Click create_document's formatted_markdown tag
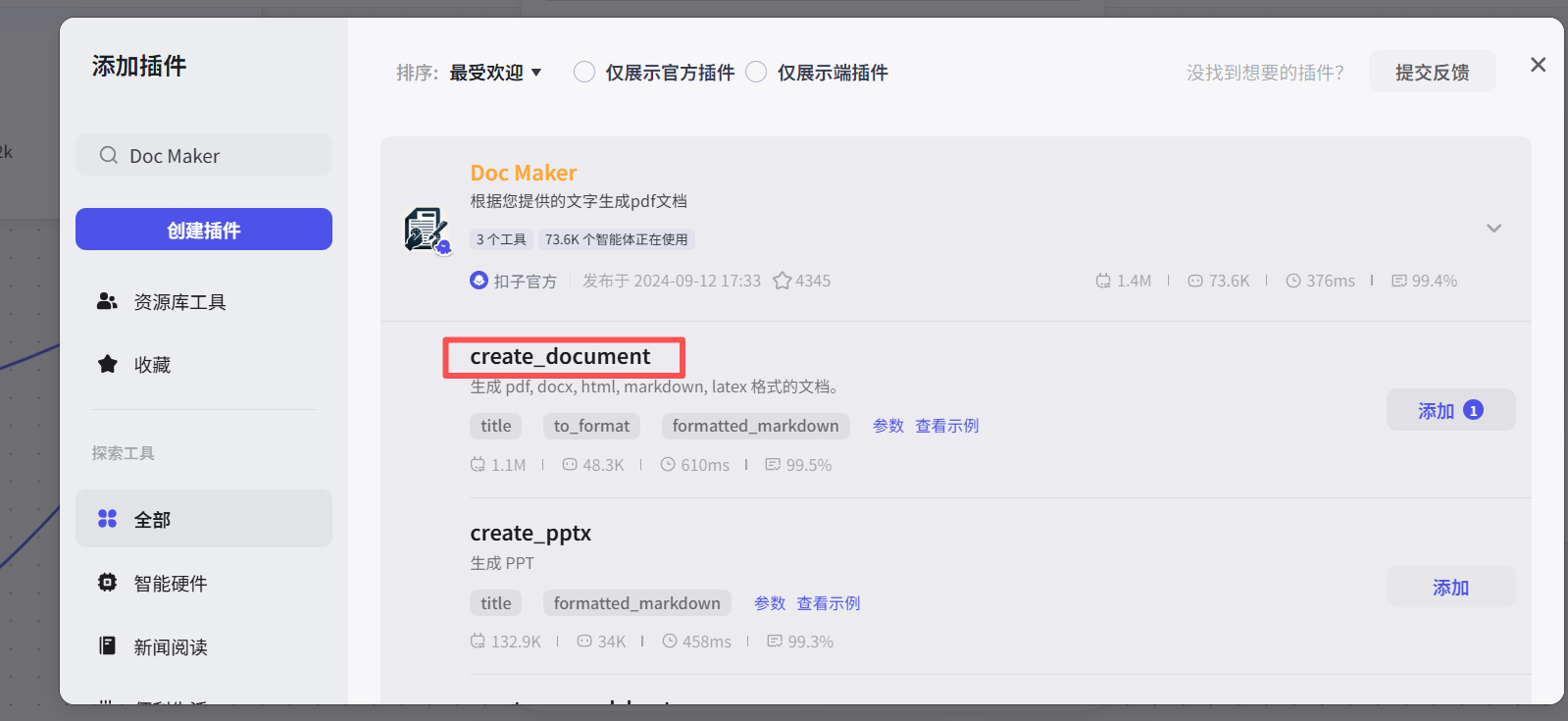The image size is (1568, 721). click(x=755, y=426)
